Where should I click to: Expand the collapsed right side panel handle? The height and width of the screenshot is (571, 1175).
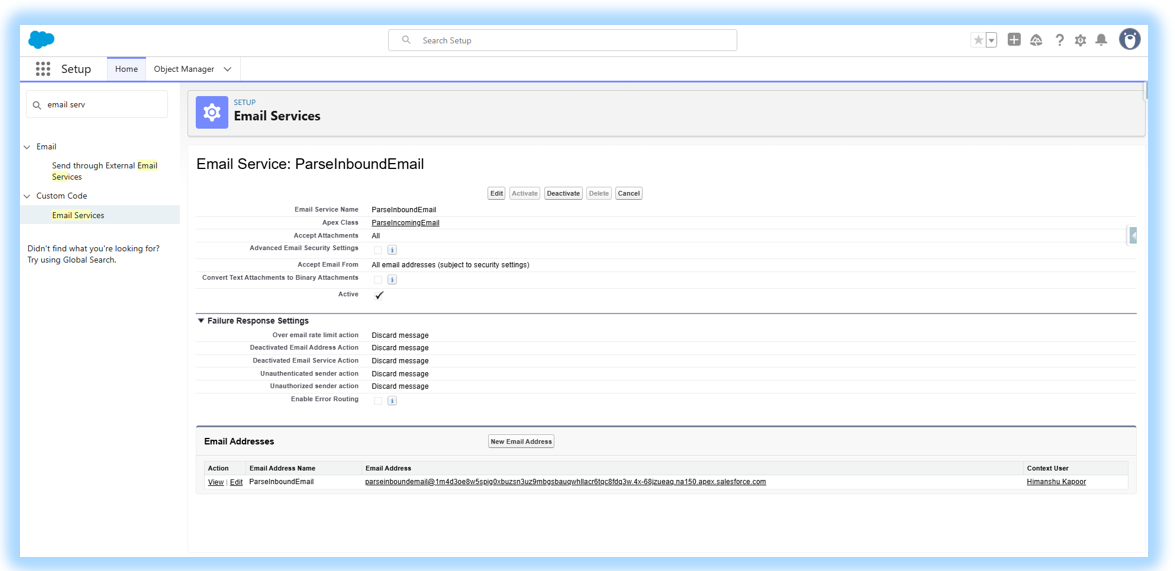pos(1133,235)
